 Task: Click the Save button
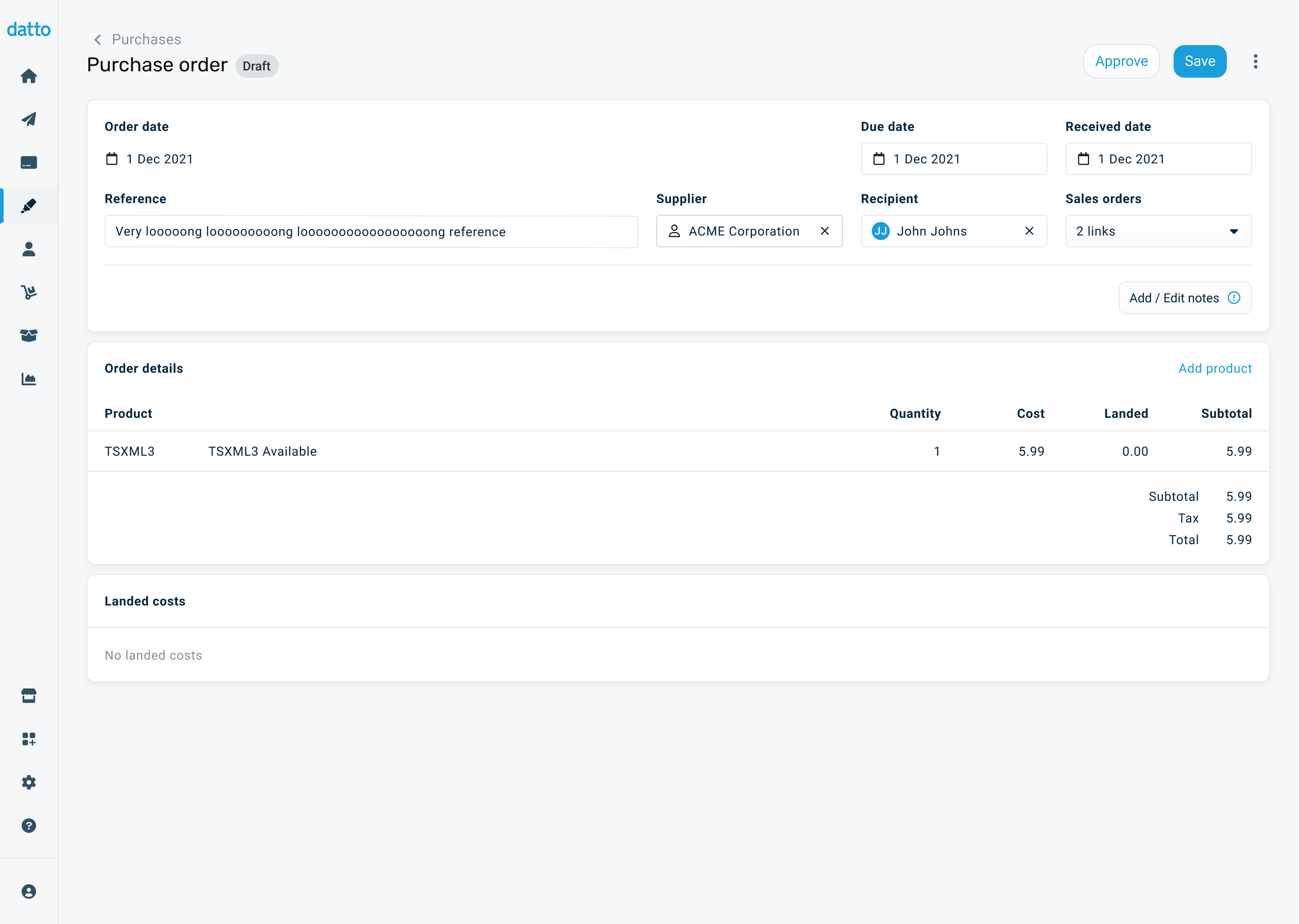point(1199,61)
